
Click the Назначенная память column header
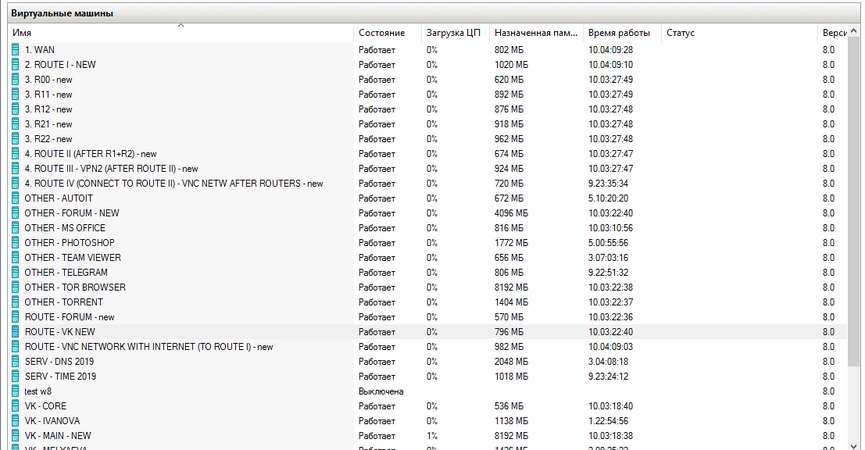[536, 33]
